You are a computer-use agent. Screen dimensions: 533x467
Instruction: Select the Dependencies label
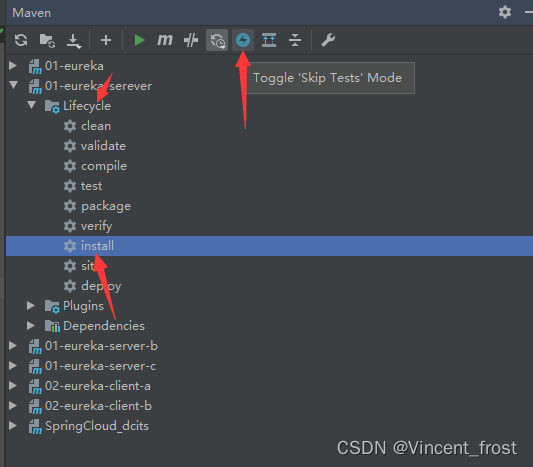click(x=104, y=326)
